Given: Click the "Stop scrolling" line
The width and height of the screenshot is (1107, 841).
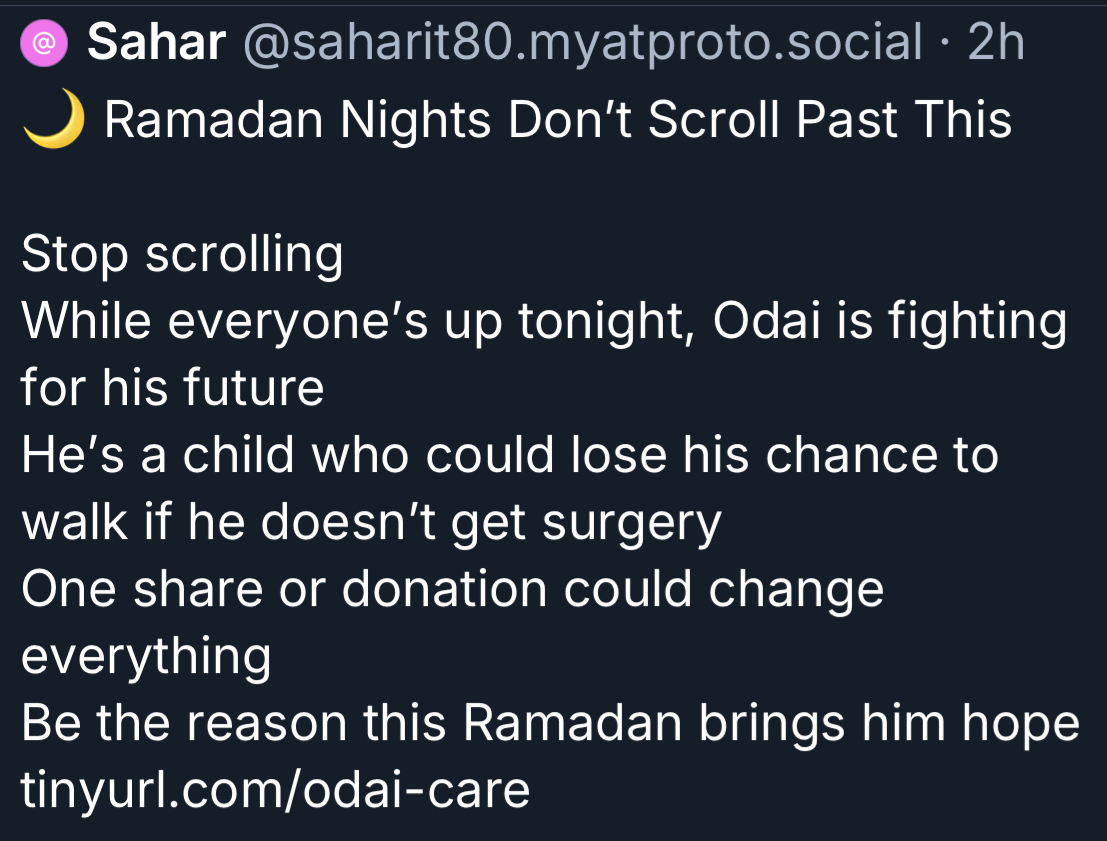Looking at the screenshot, I should (x=182, y=255).
